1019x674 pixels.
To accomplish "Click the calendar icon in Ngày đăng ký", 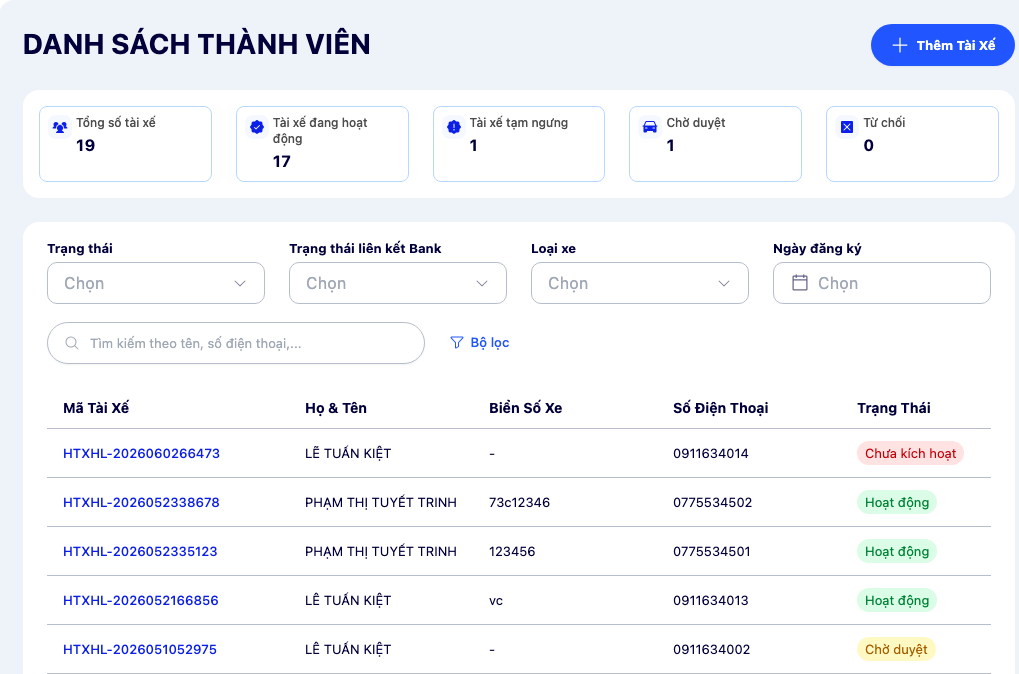I will (800, 283).
